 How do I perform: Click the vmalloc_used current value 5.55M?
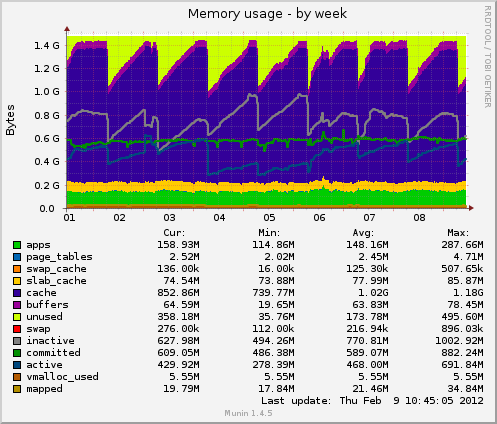[x=184, y=377]
